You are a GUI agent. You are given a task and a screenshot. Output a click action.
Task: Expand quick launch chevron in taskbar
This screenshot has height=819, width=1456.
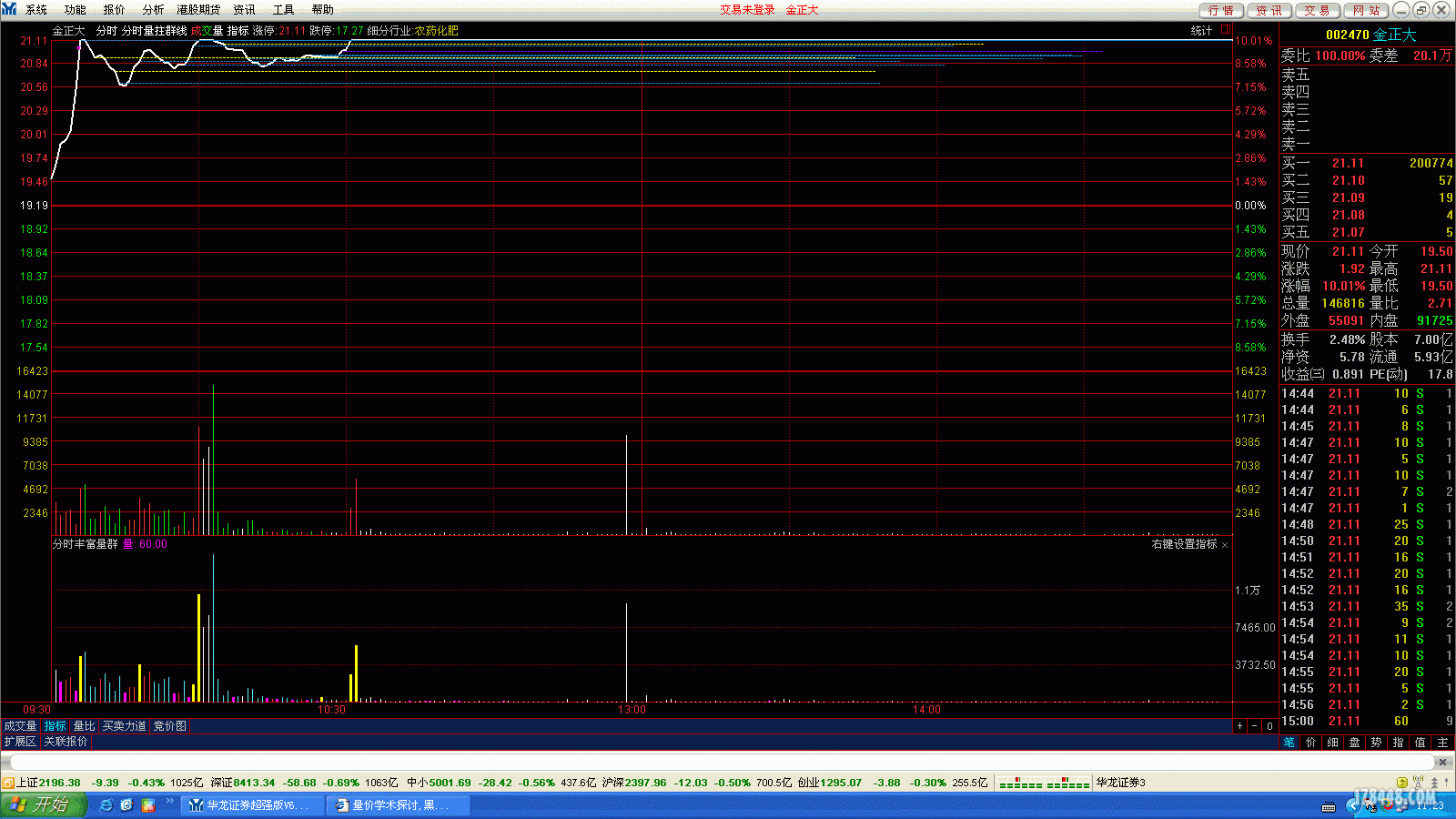click(169, 802)
